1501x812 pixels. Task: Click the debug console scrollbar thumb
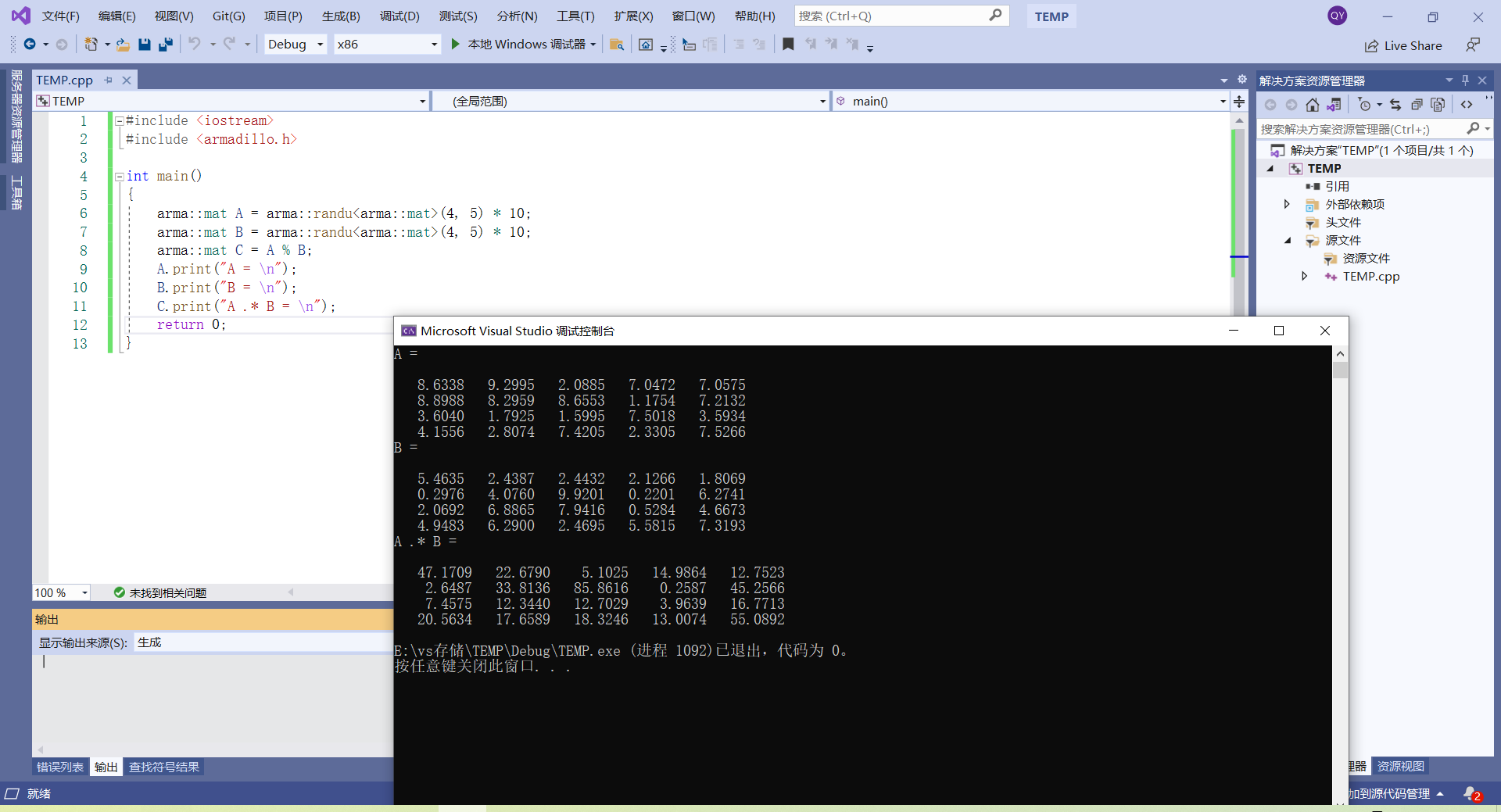point(1340,370)
